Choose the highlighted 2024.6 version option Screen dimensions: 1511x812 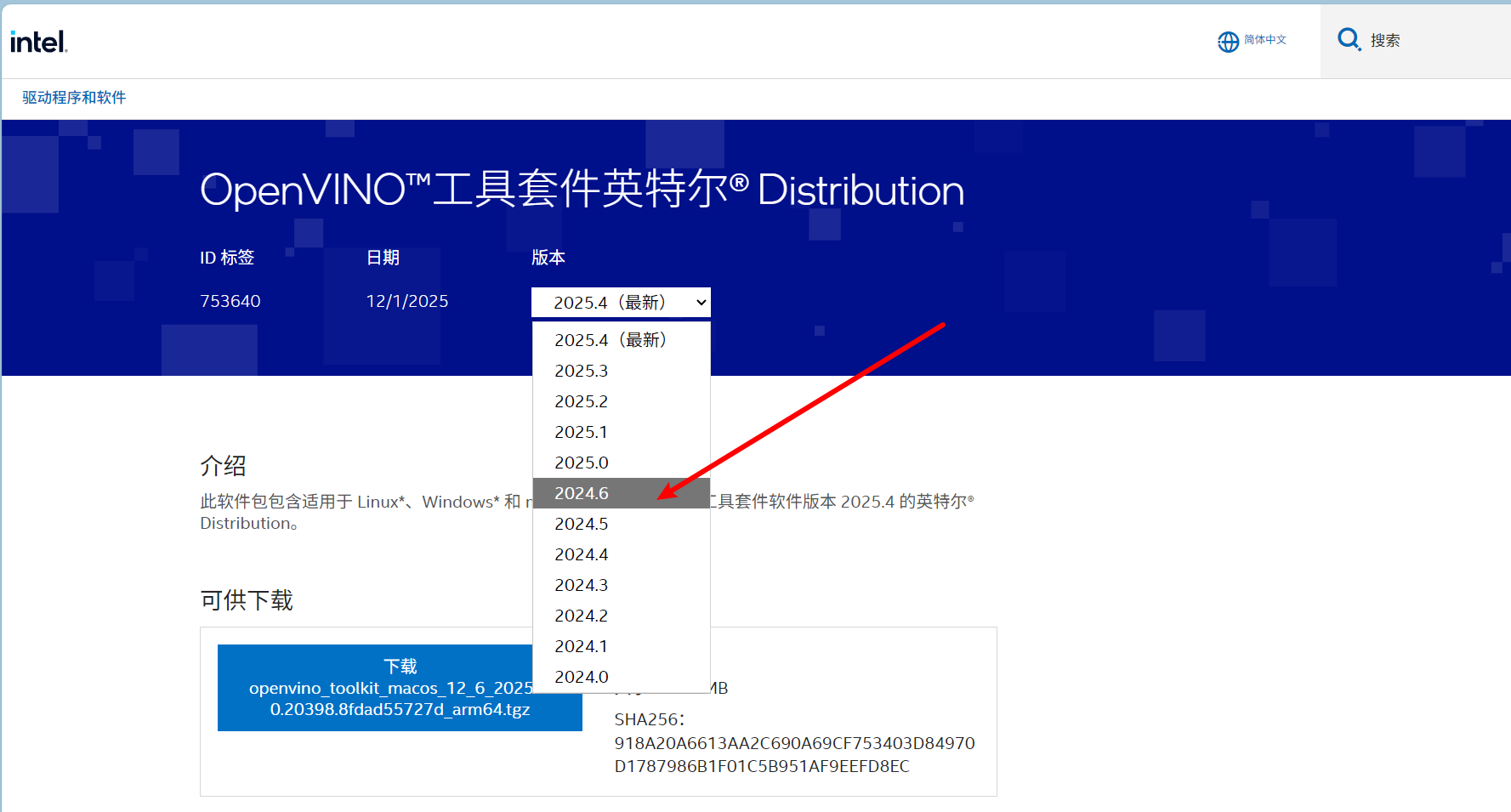[x=622, y=493]
